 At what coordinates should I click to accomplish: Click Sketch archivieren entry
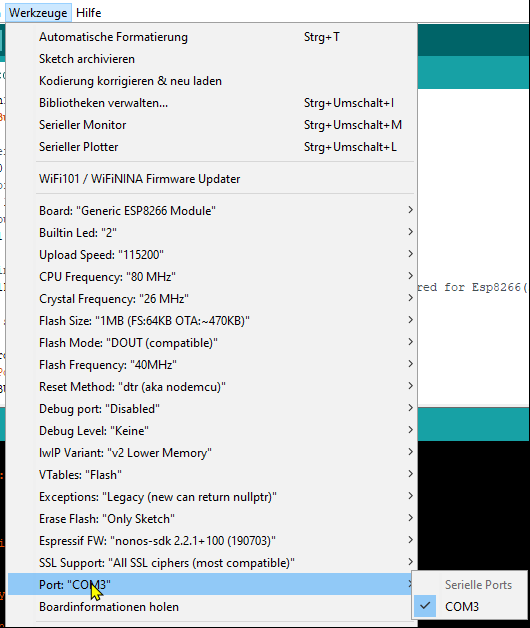[x=212, y=59]
